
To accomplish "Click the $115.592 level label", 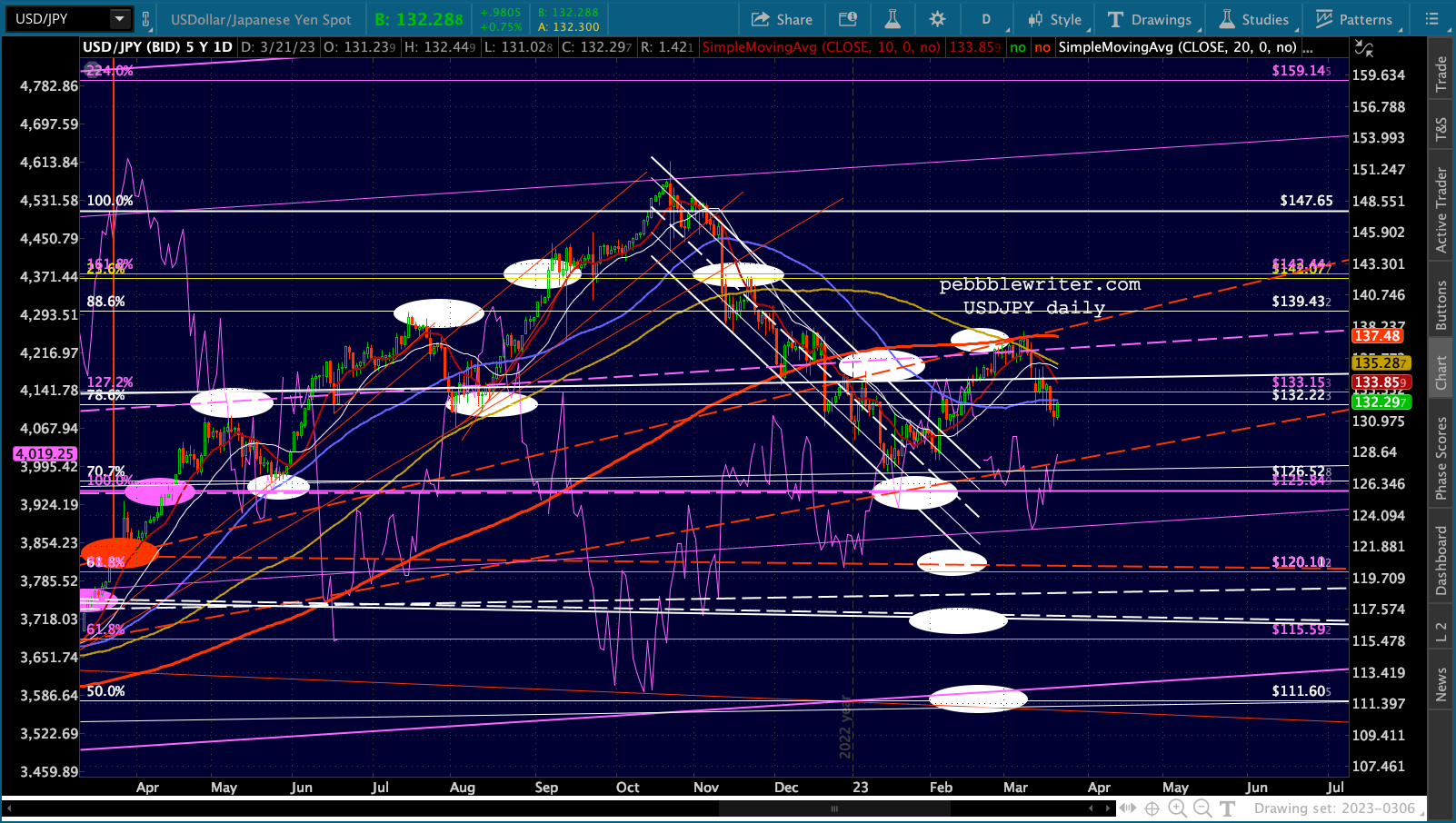I will (1301, 630).
